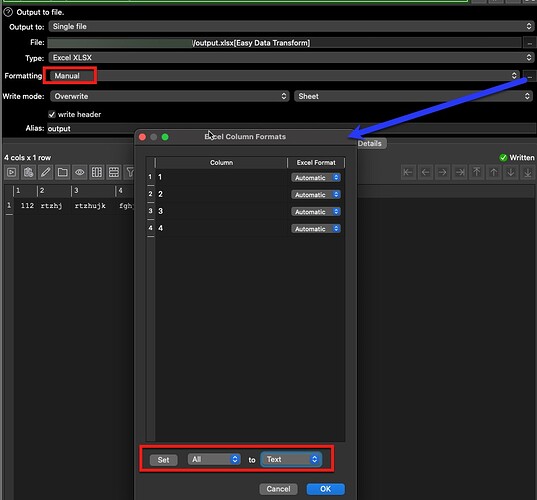Move down one row arrow icon
This screenshot has width=537, height=500.
(511, 172)
